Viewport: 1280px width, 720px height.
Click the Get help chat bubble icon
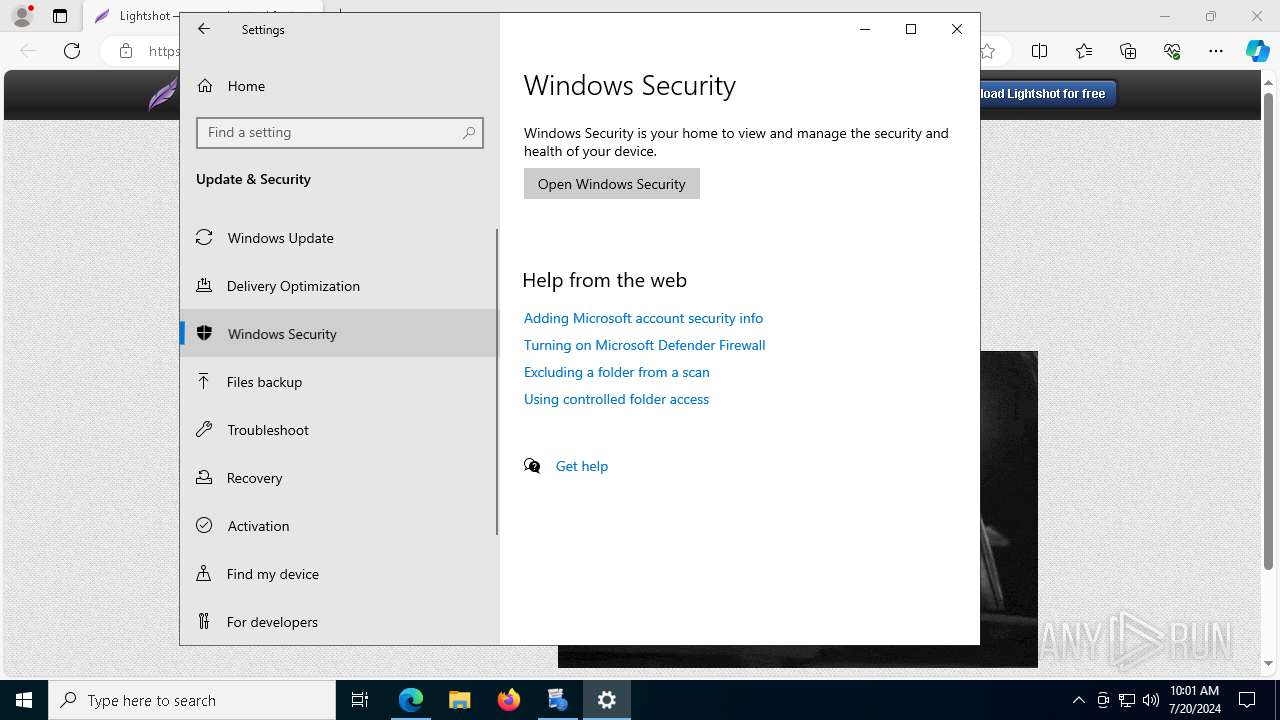click(x=532, y=466)
